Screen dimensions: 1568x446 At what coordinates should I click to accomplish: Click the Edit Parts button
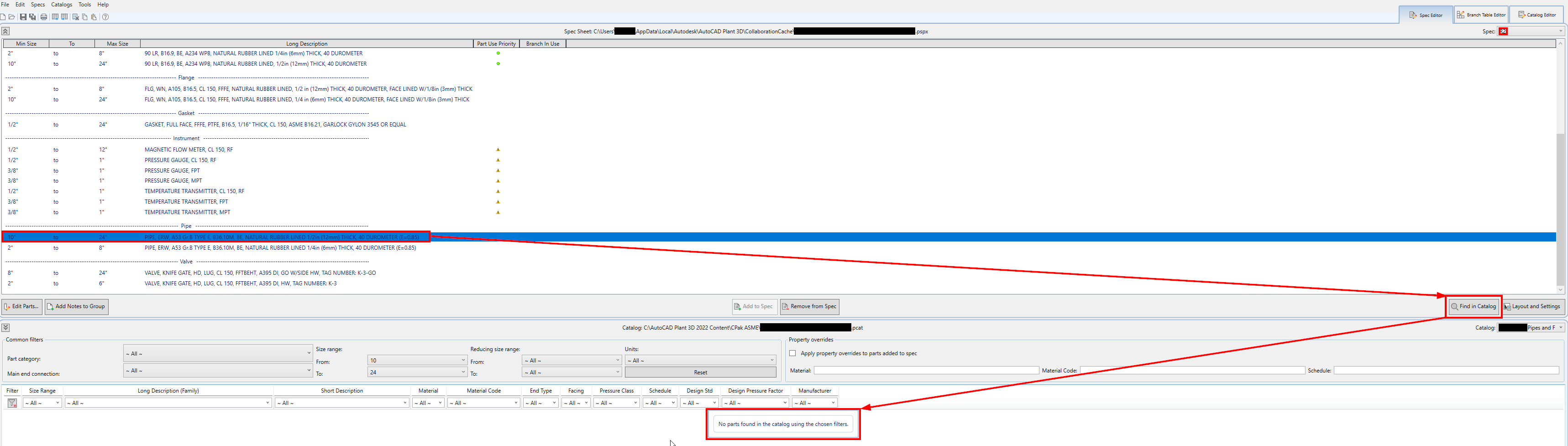tap(22, 307)
